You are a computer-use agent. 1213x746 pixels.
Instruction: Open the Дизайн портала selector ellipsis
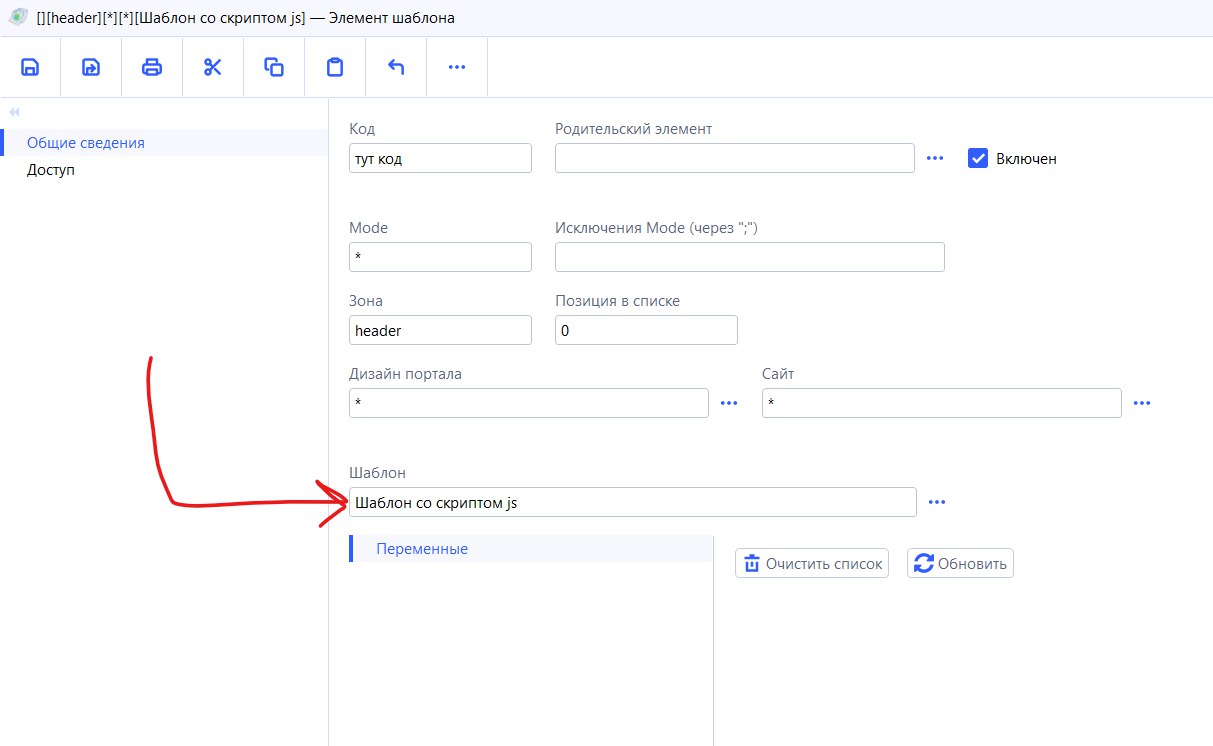pos(729,403)
